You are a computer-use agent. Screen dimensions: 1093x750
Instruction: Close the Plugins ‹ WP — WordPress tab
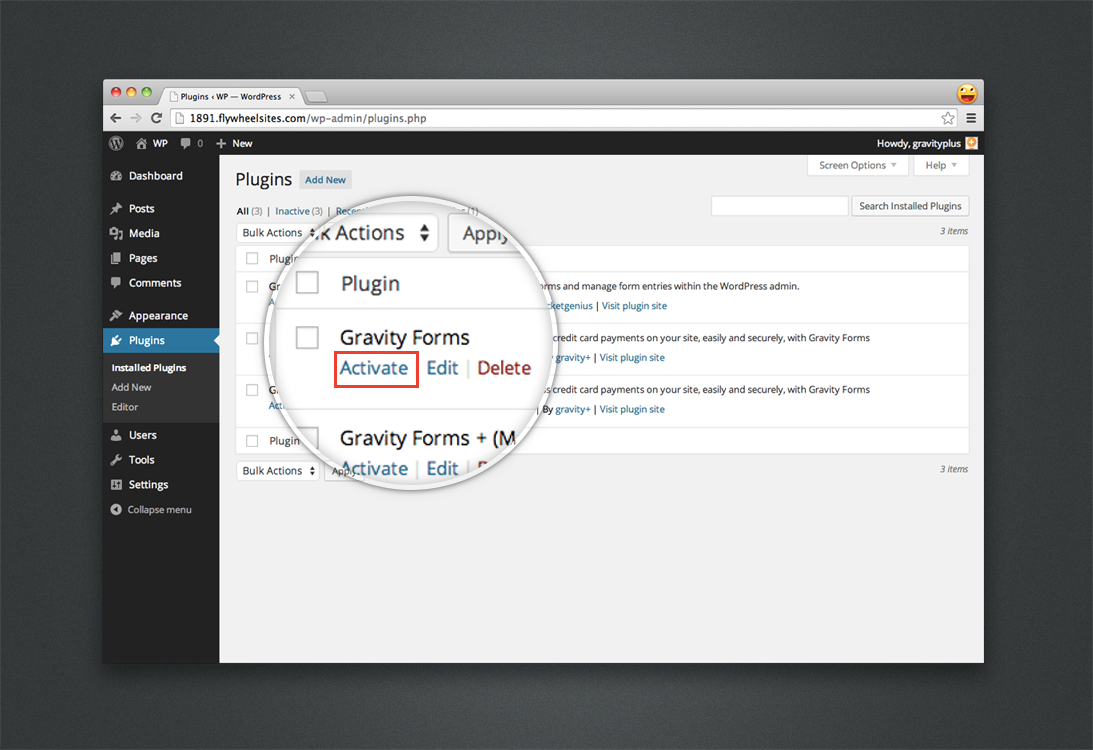tap(292, 97)
